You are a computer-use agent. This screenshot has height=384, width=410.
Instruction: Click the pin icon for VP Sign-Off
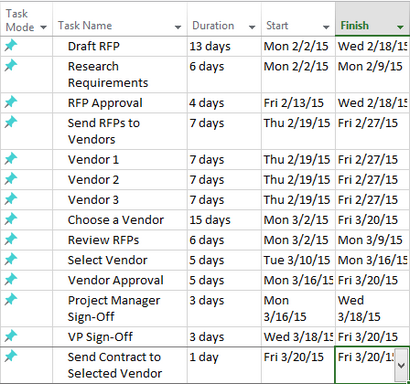[11, 335]
